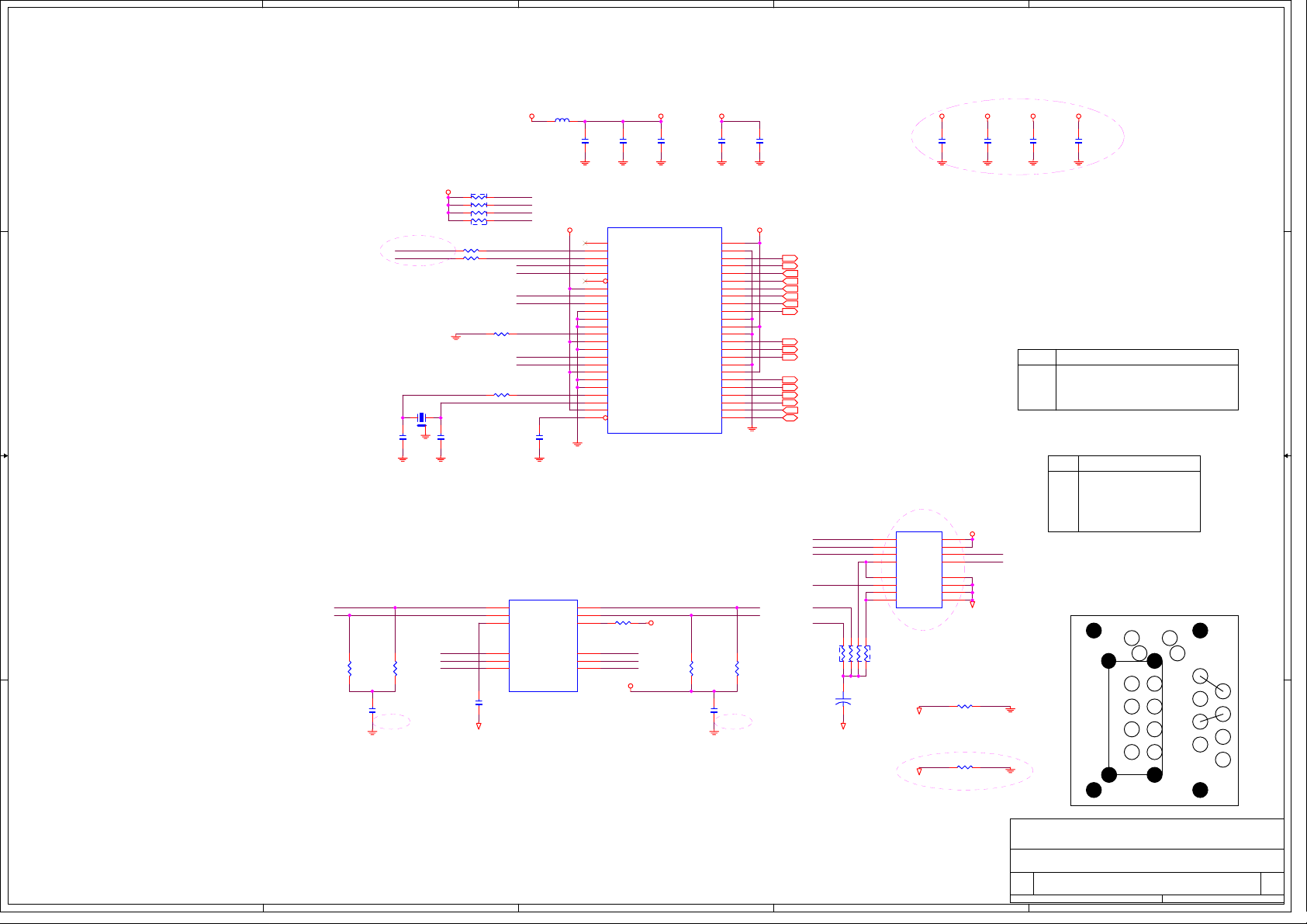Select the small blue IC inside the dashed ellipse
Viewport: 1307px width, 924px height.
point(919,569)
